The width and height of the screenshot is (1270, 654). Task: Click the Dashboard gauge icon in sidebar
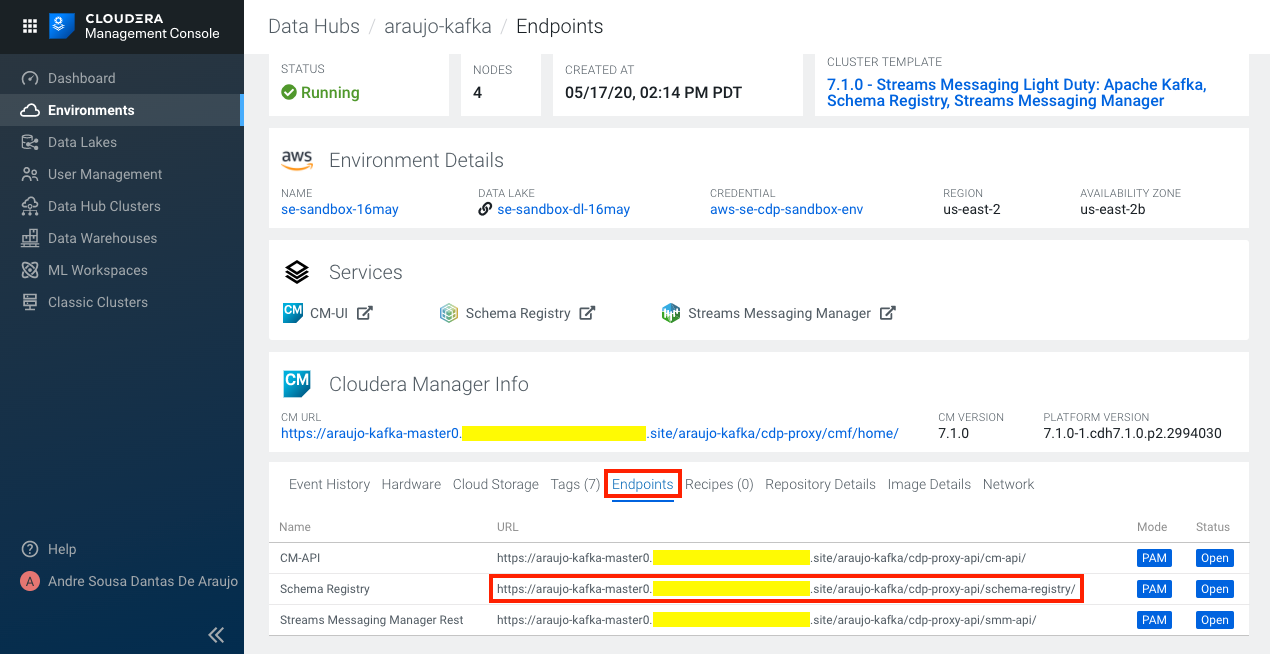(30, 78)
